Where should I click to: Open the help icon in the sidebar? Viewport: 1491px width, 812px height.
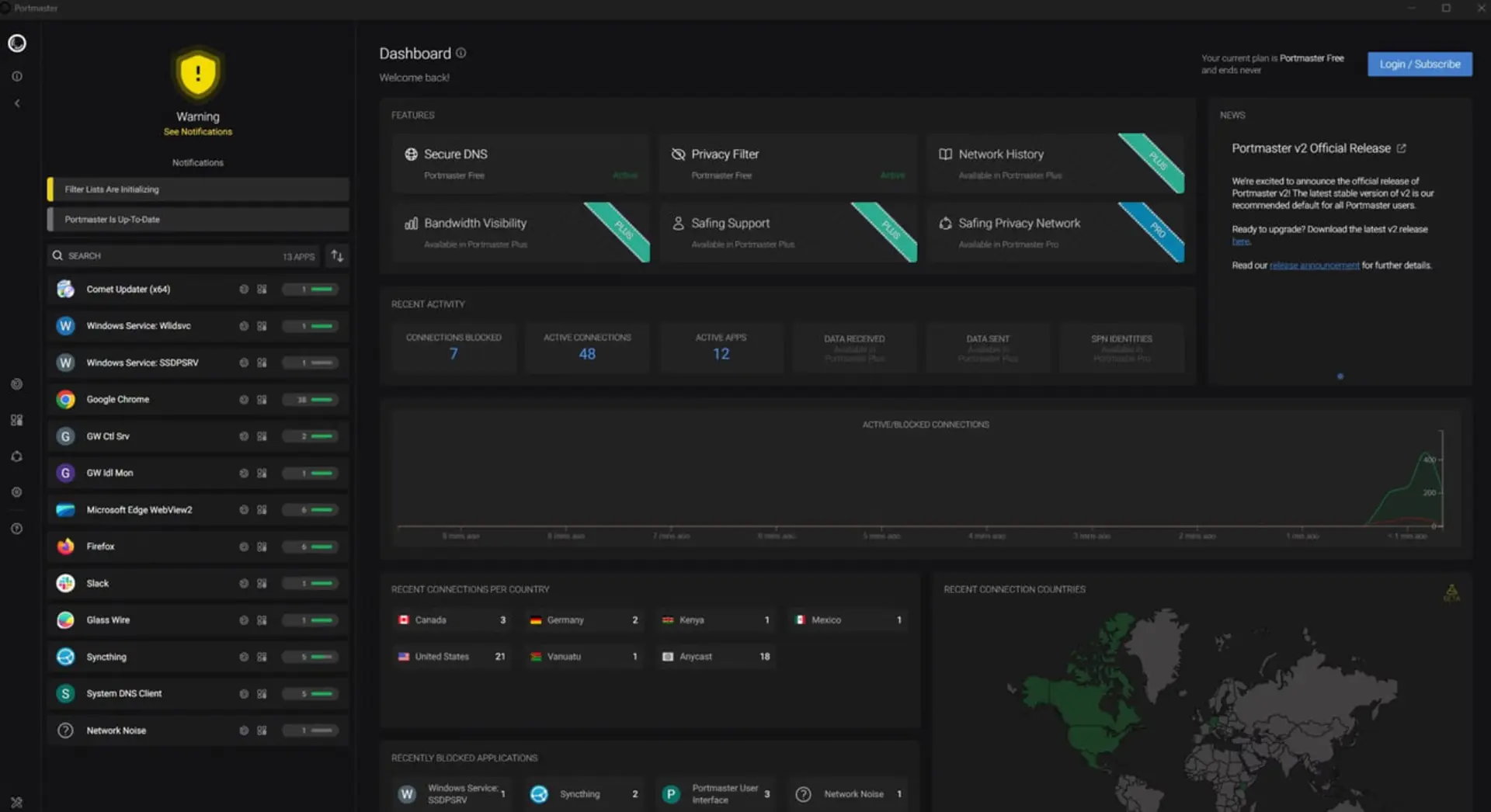(17, 529)
